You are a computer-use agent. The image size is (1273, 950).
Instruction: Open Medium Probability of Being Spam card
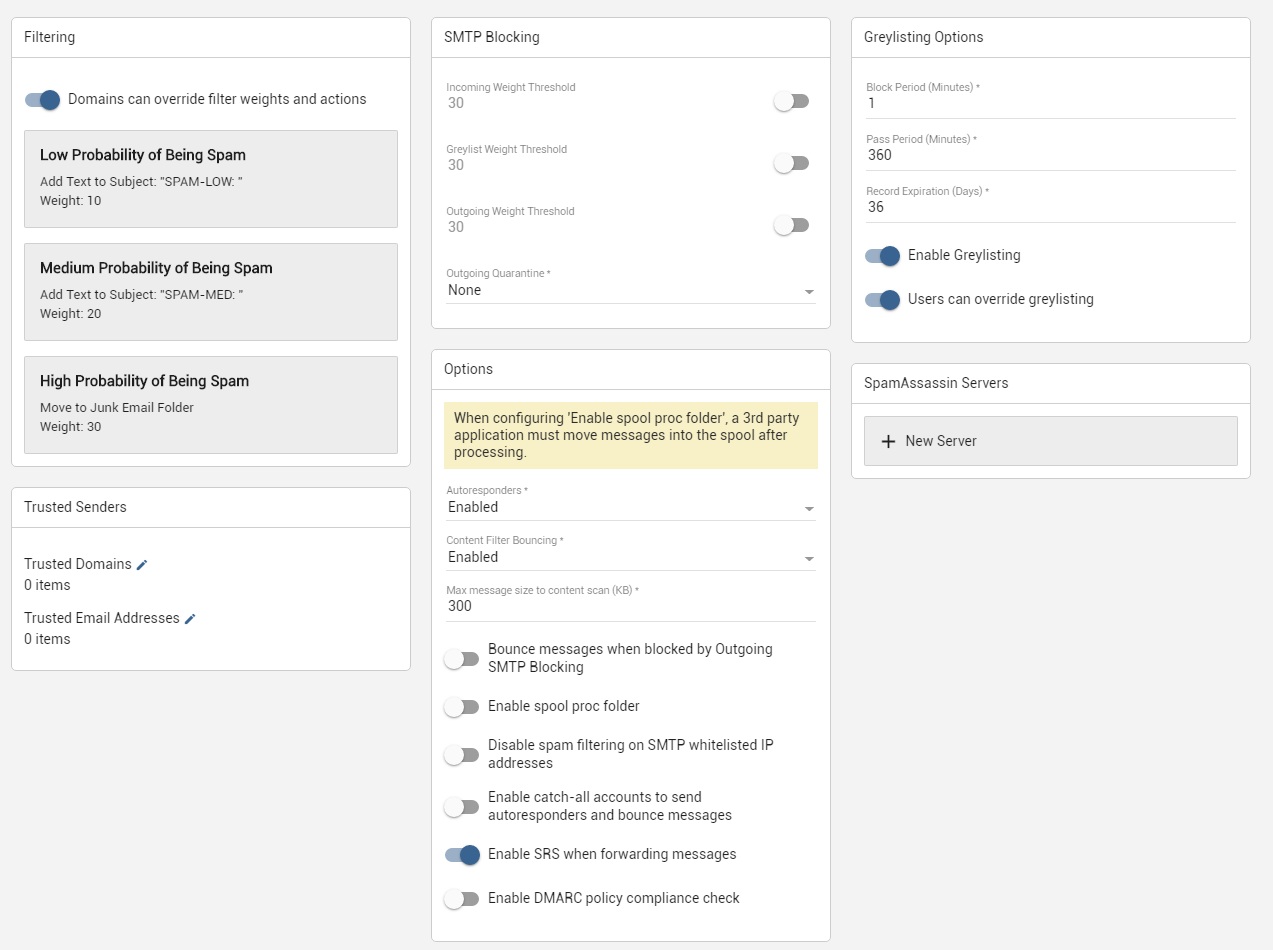[211, 291]
